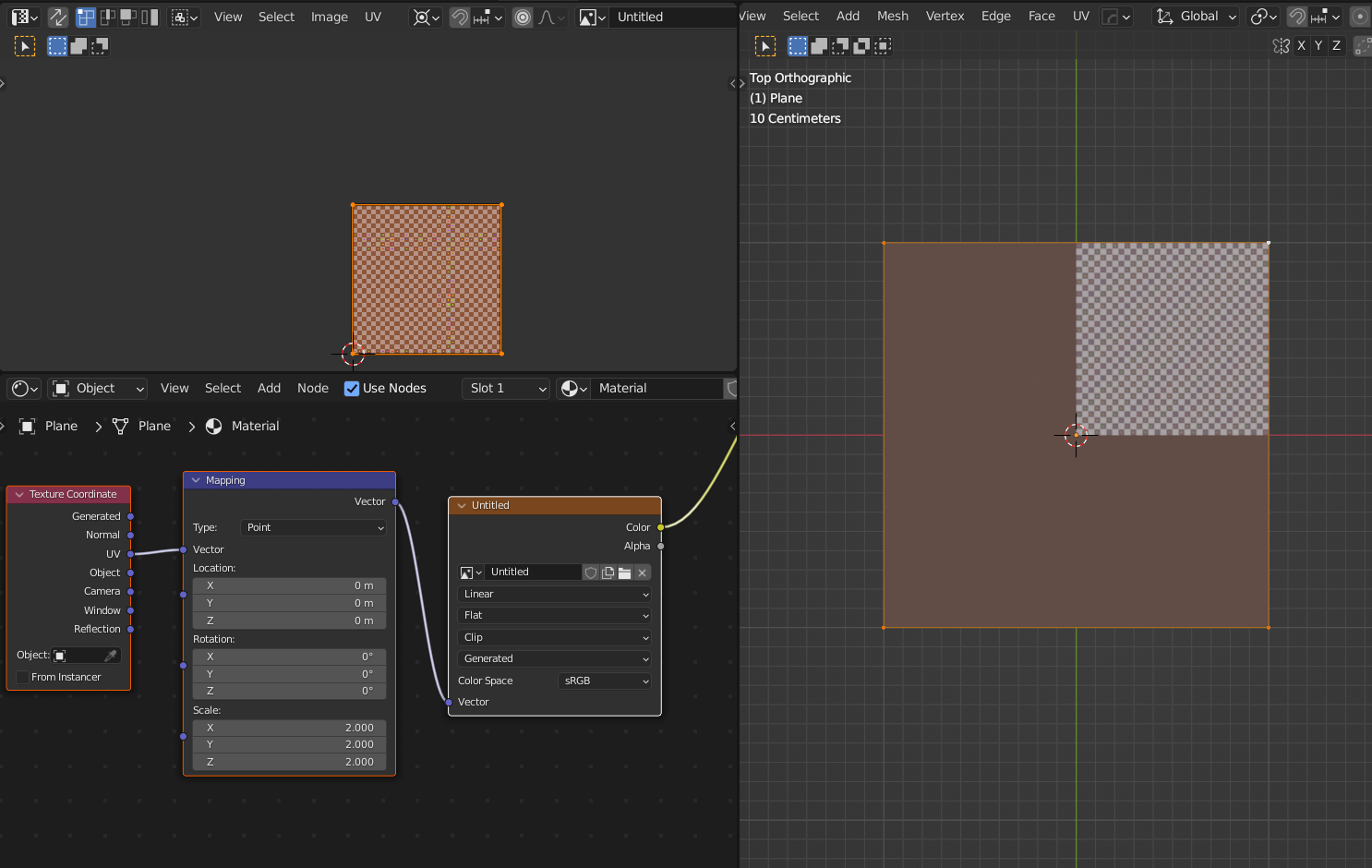Image resolution: width=1372 pixels, height=868 pixels.
Task: Open the Type dropdown on the Mapping node
Action: 313,527
